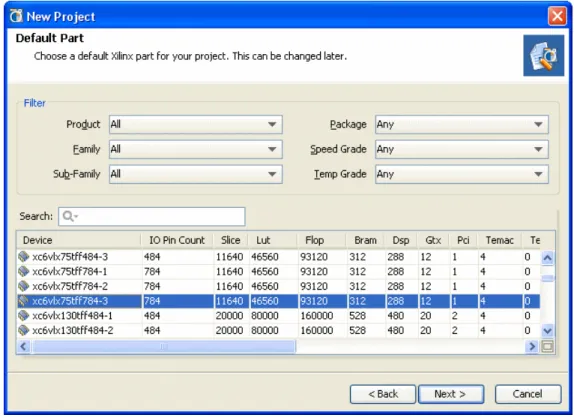The height and width of the screenshot is (418, 574).
Task: Sort by the IO Pin Count column header
Action: [177, 240]
